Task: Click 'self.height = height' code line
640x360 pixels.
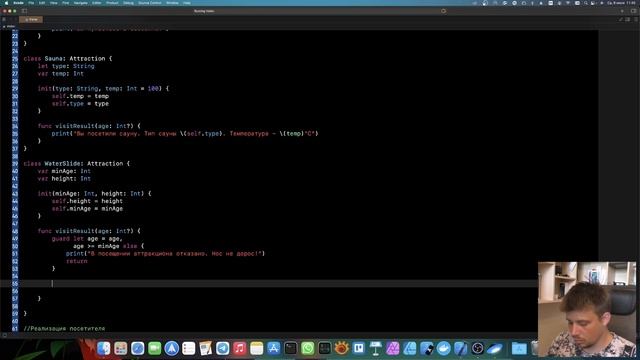Action: click(87, 201)
